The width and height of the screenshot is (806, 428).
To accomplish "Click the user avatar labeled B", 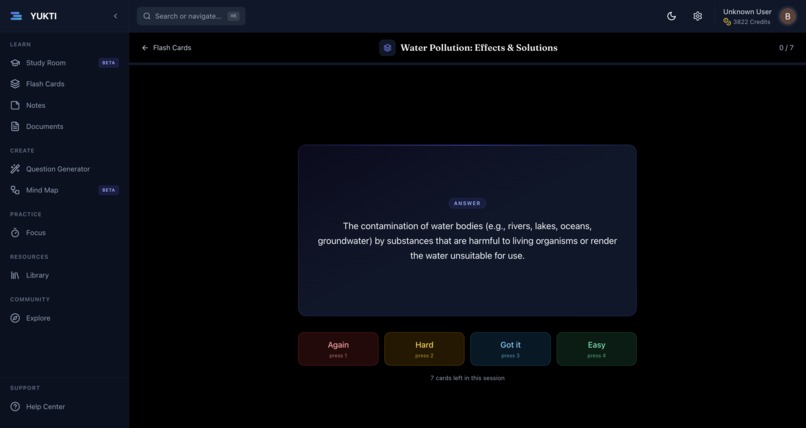I will (x=787, y=16).
